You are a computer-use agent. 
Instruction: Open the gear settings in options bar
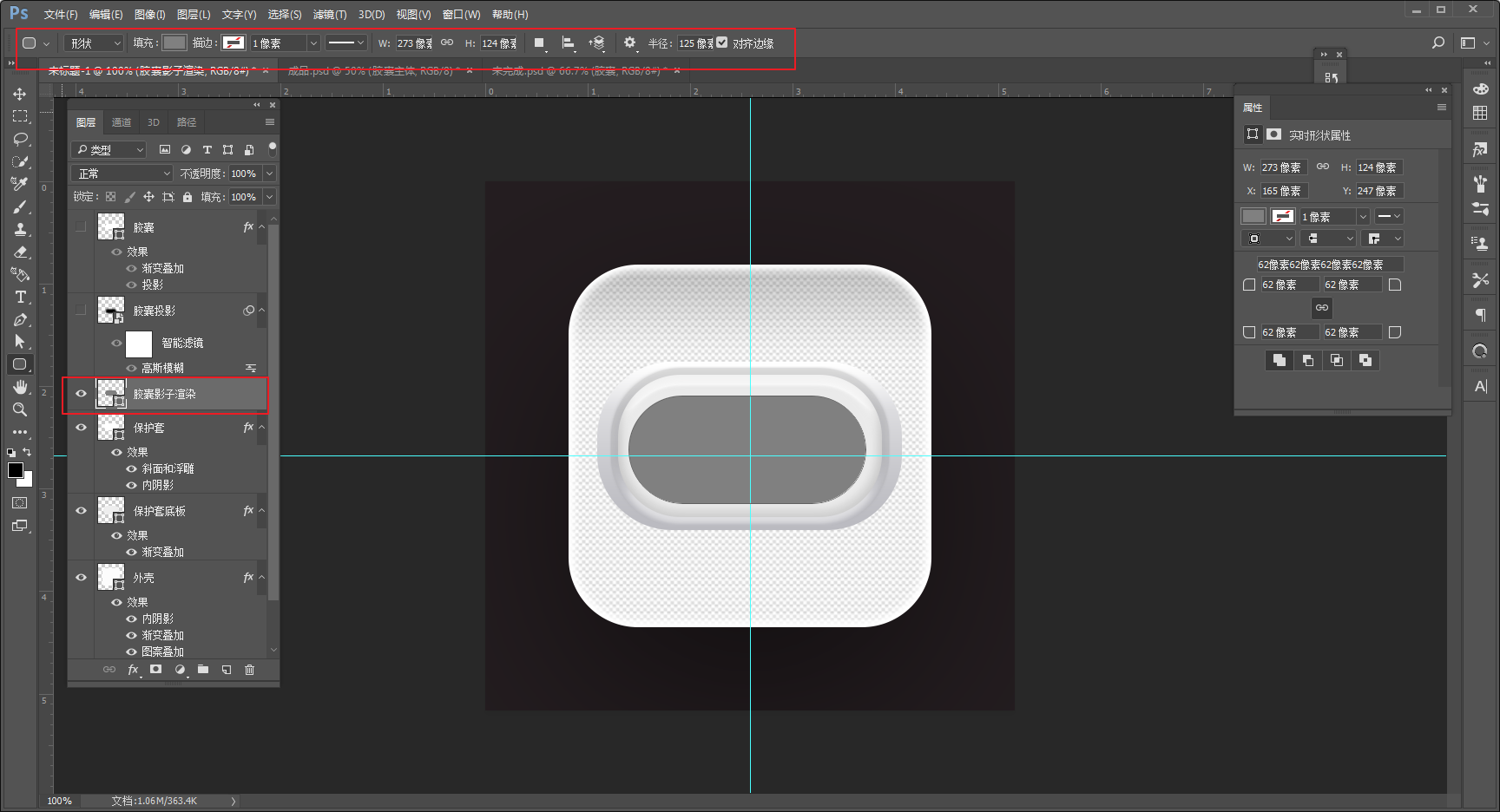[x=629, y=43]
